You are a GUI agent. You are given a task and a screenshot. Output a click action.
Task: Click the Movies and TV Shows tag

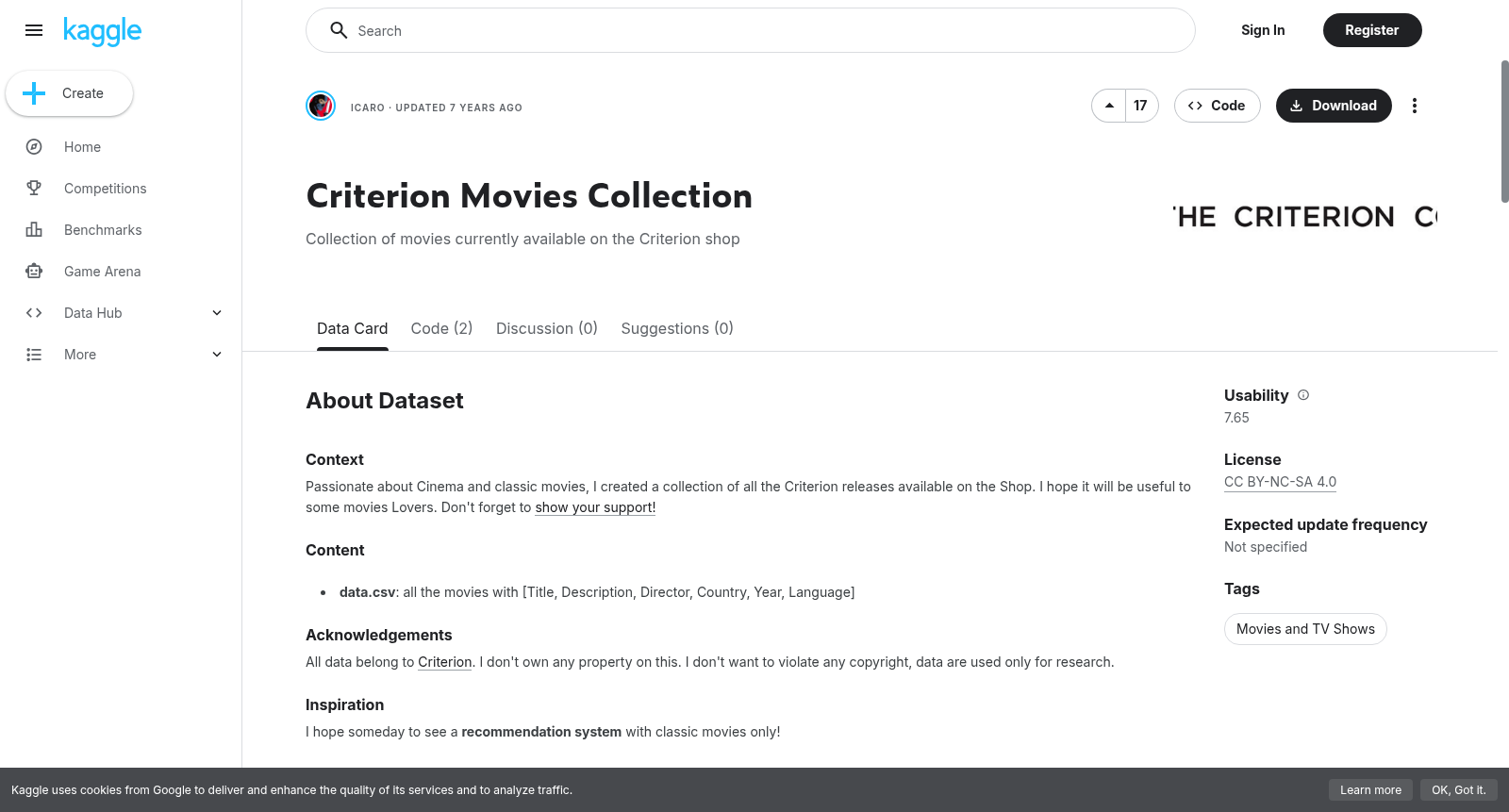(x=1305, y=629)
